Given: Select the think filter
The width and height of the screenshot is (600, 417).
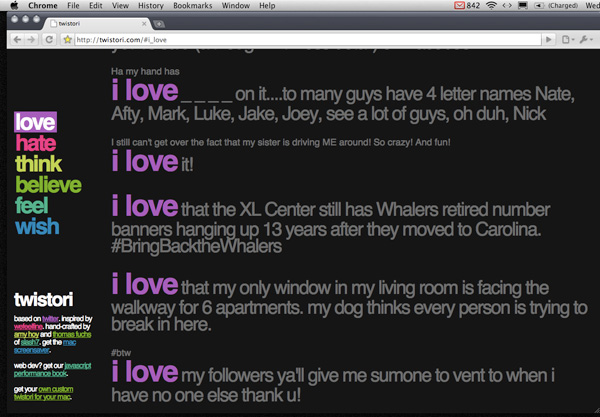Looking at the screenshot, I should 39,164.
